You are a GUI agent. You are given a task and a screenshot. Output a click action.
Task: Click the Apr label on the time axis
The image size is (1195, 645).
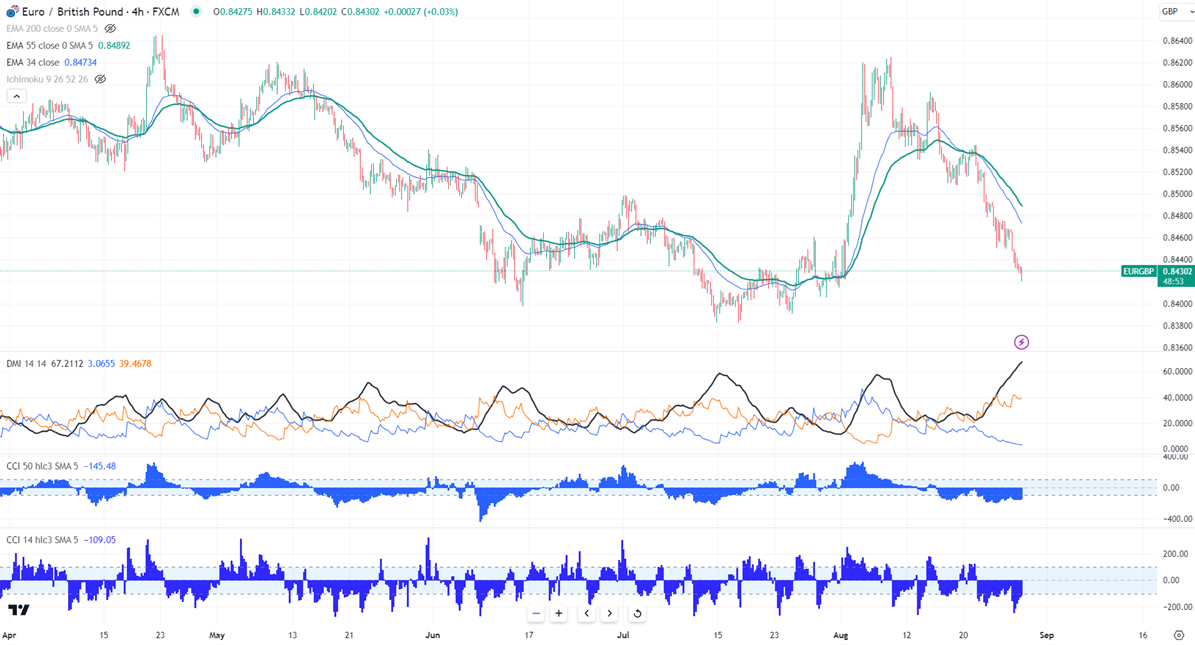coord(9,635)
